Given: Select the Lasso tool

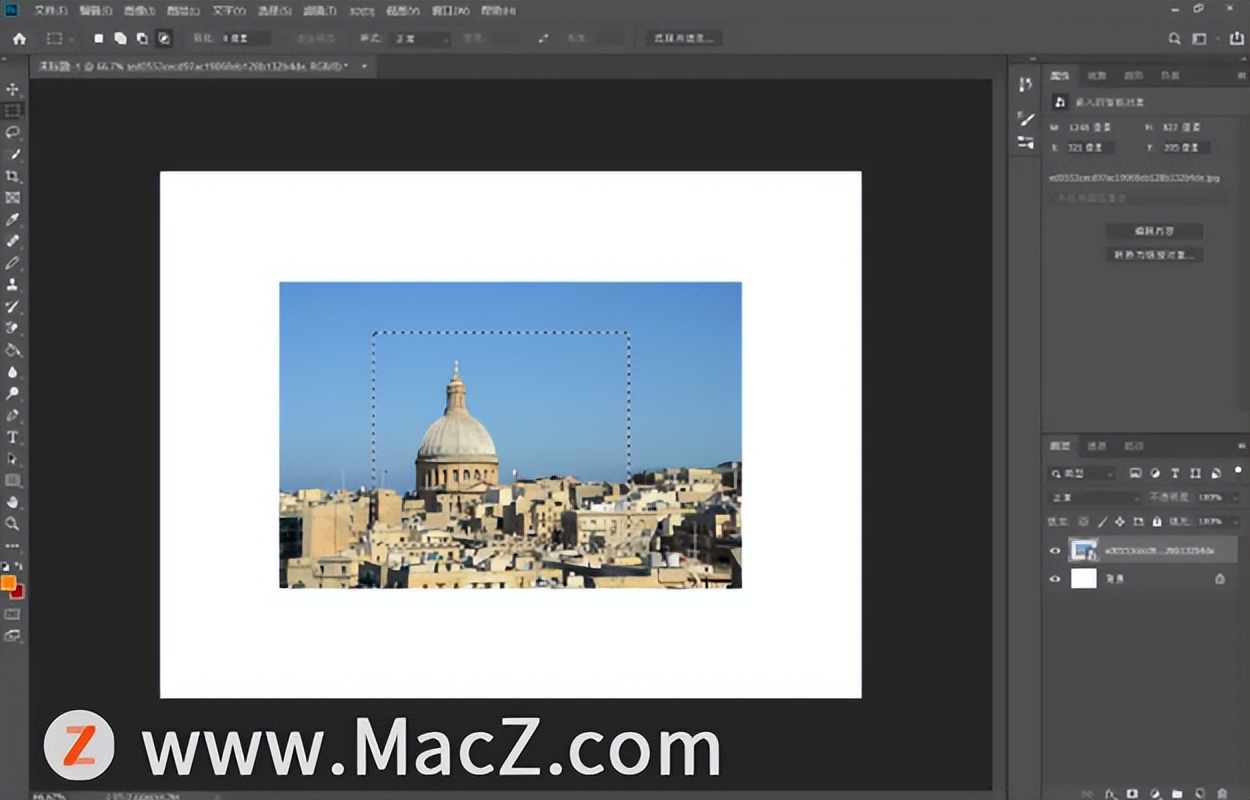Looking at the screenshot, I should pos(13,132).
